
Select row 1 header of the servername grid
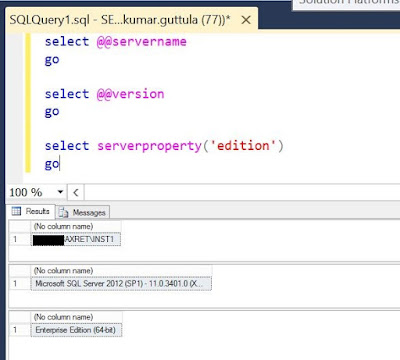[20, 239]
